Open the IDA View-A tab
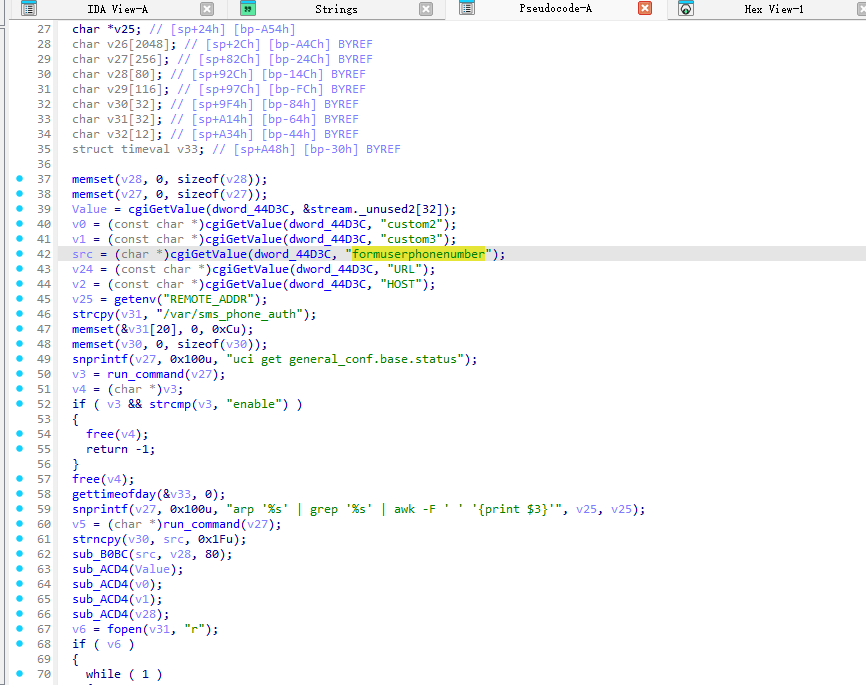 click(x=118, y=9)
